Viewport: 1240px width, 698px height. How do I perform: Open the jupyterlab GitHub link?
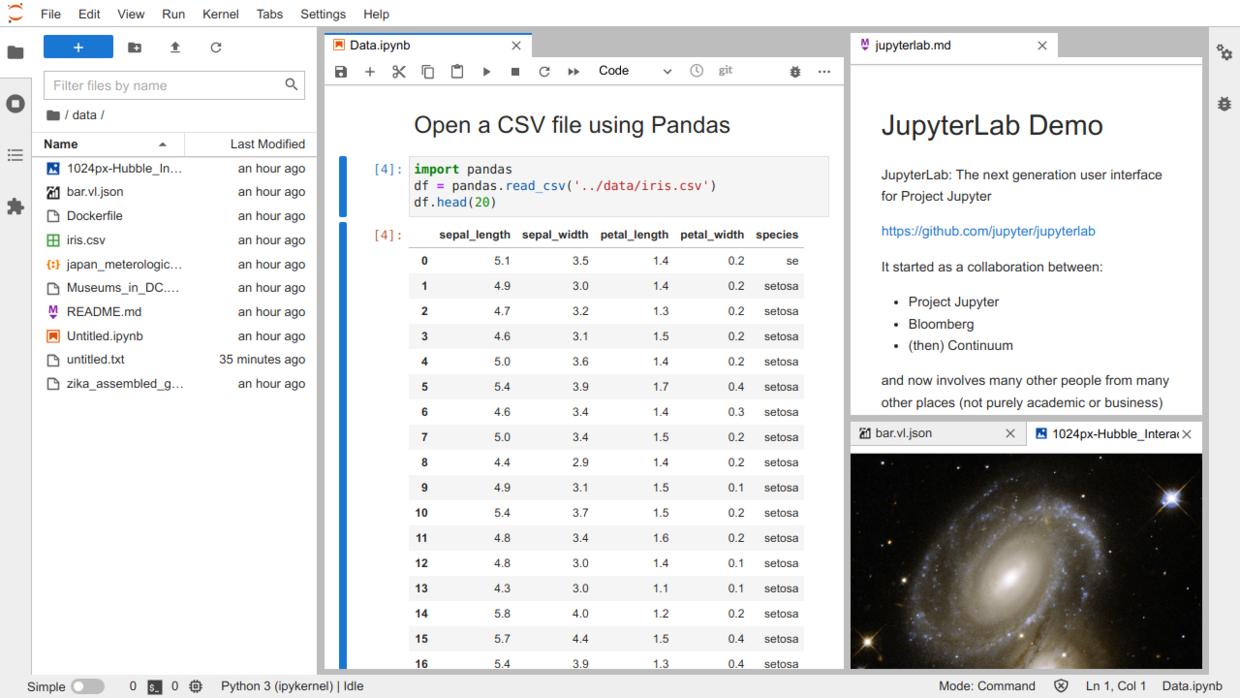[987, 231]
